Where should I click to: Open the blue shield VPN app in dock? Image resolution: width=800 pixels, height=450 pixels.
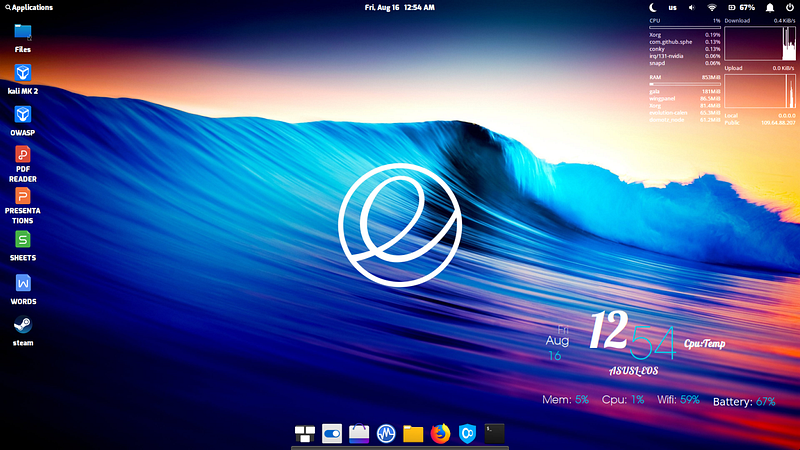pyautogui.click(x=467, y=434)
